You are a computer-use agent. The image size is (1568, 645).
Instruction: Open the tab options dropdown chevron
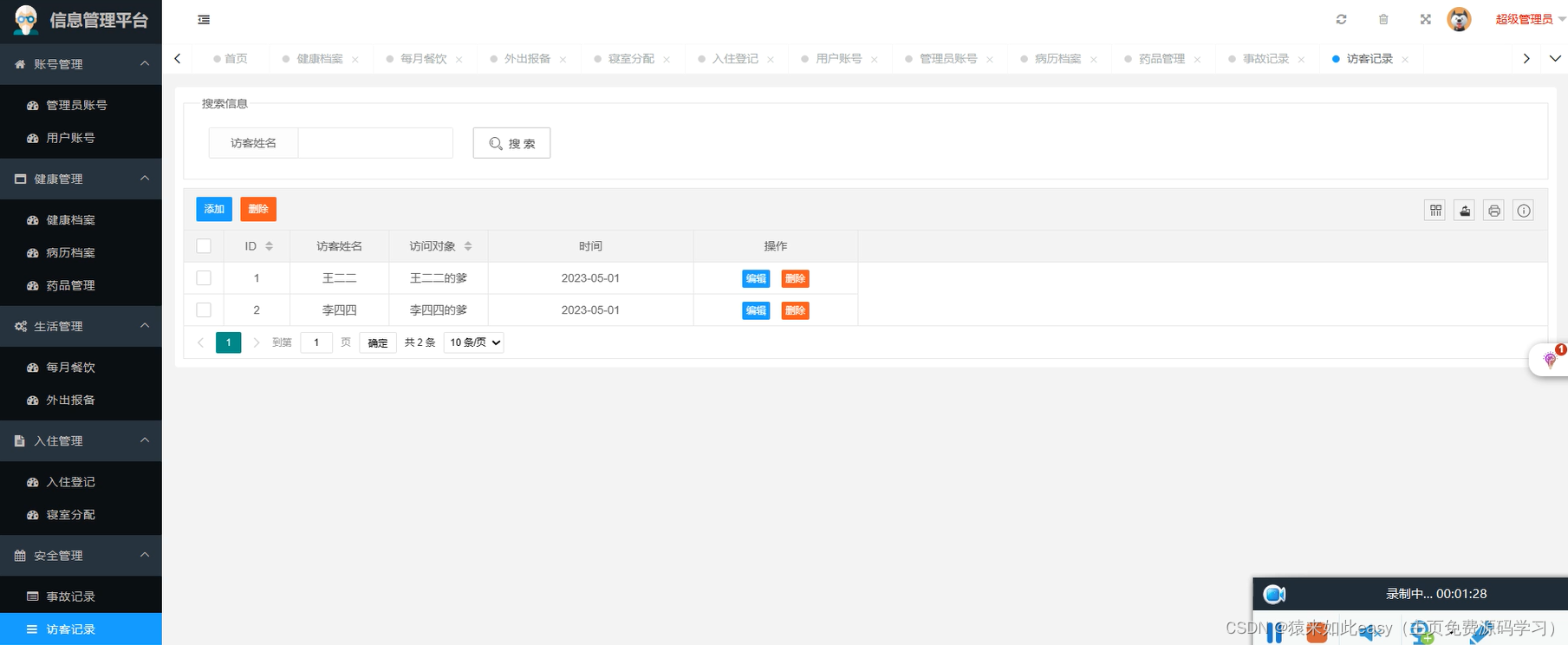click(1555, 59)
